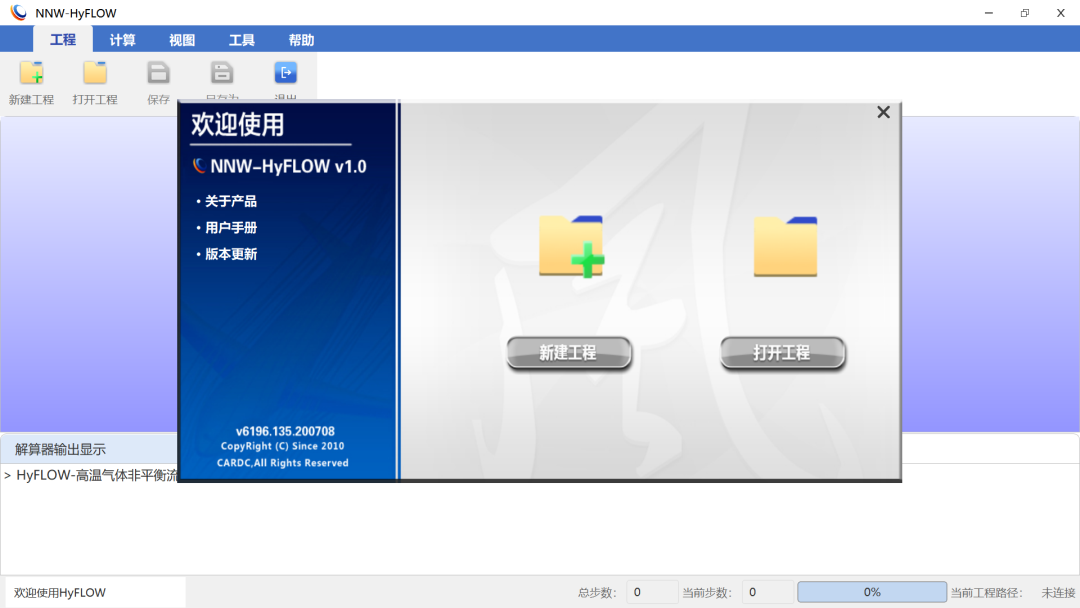
Task: Click the large new-project folder icon
Action: pyautogui.click(x=572, y=247)
